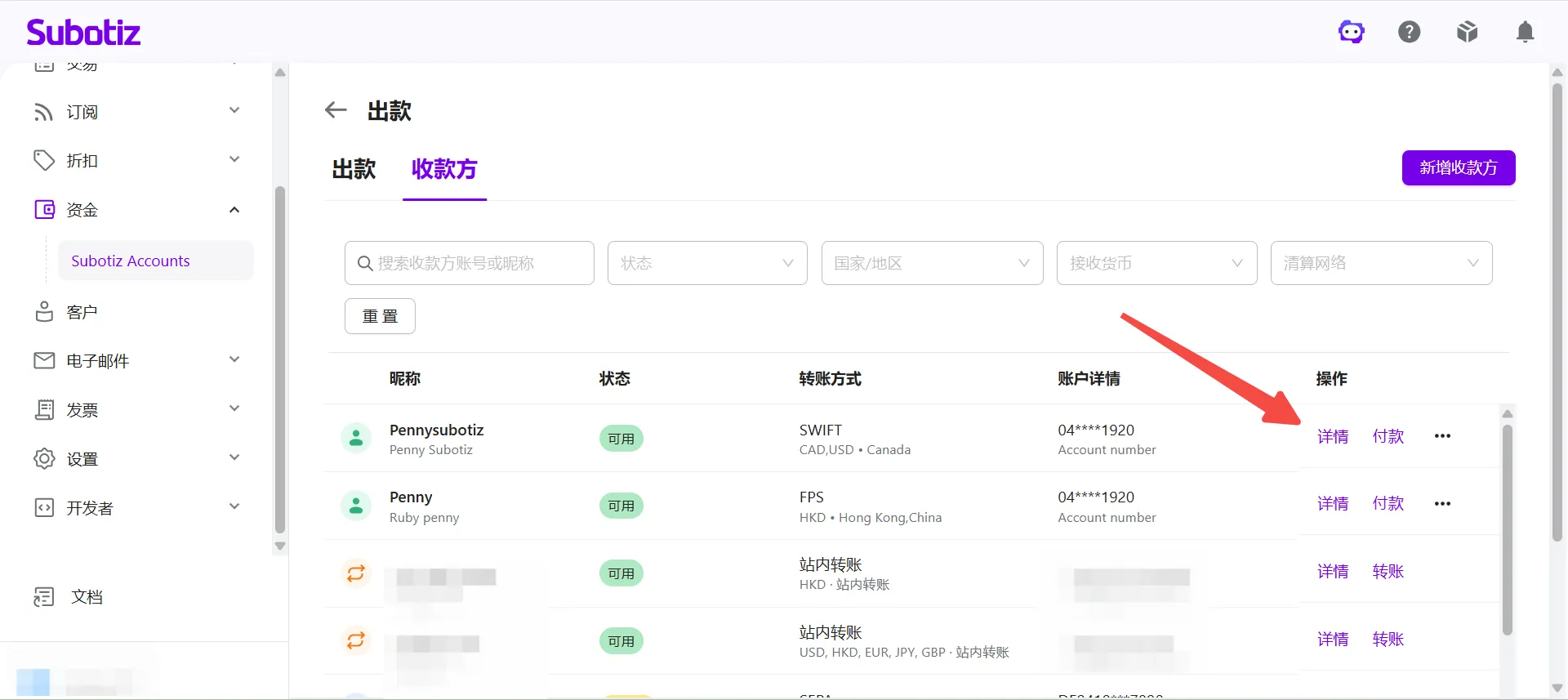Open Subotiz Accounts in sidebar

(x=156, y=261)
